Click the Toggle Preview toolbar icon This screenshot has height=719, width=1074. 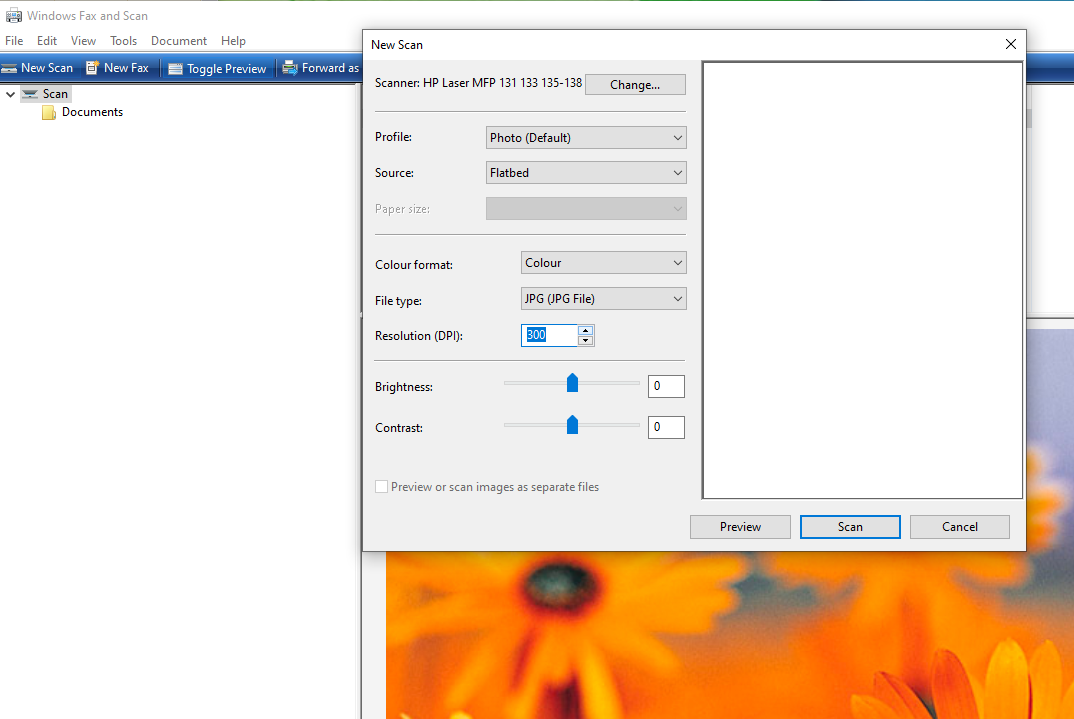coord(175,68)
